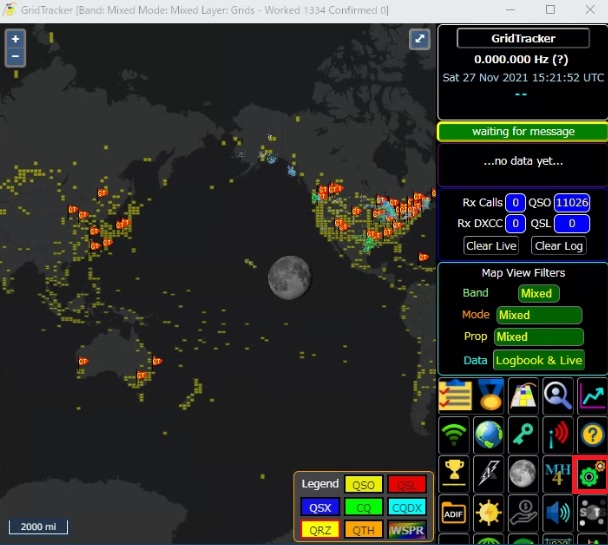Open the Mode filter dropdown
Screen dimensions: 608x545
(539, 315)
